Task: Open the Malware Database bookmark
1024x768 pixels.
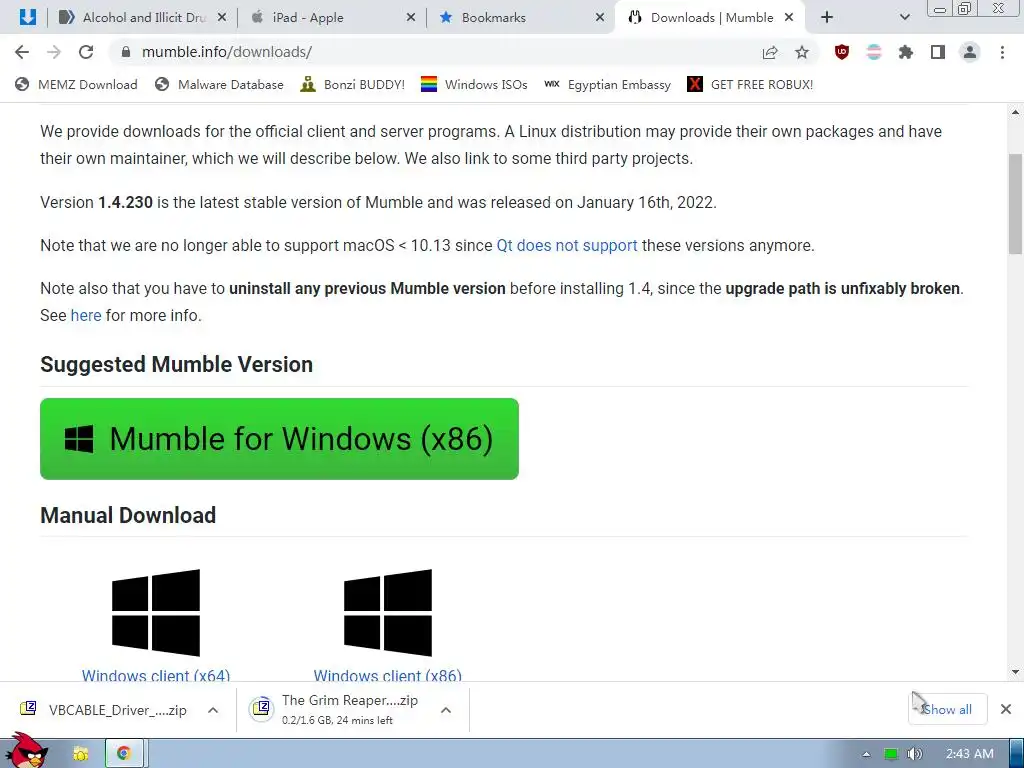Action: coord(219,84)
